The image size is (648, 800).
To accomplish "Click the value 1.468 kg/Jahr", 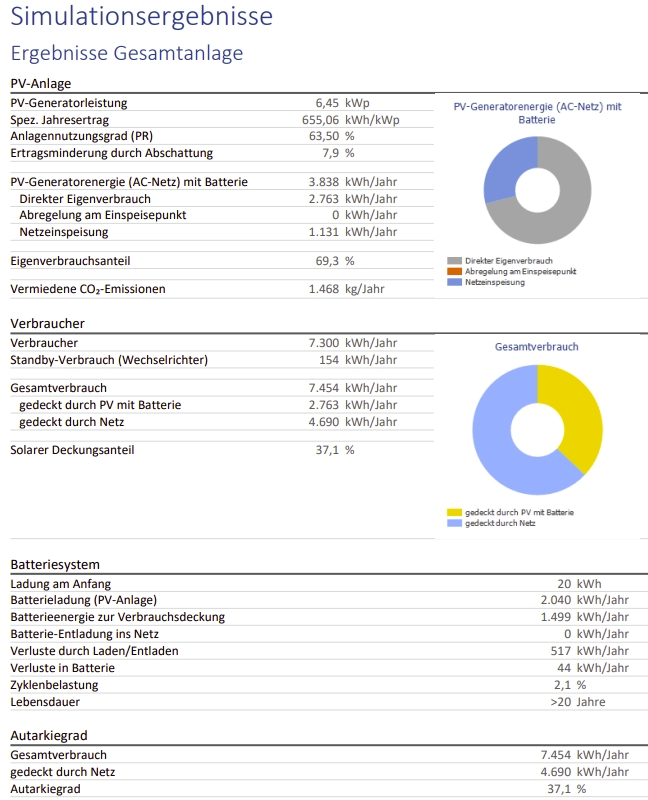I will pos(346,289).
